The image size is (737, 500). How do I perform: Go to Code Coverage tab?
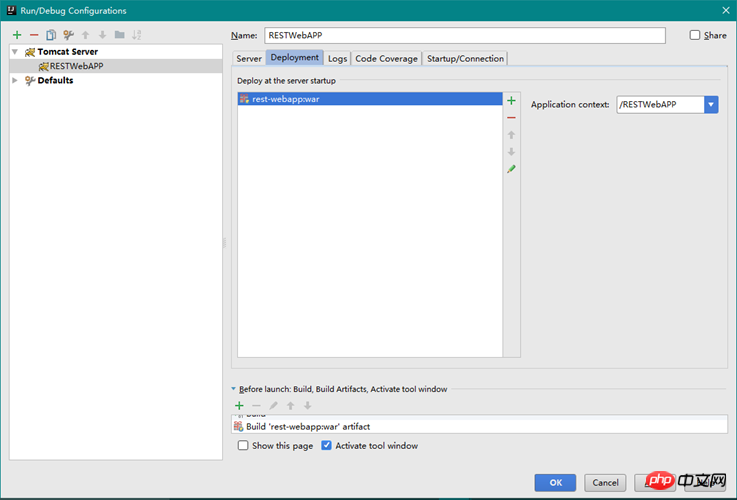[386, 58]
